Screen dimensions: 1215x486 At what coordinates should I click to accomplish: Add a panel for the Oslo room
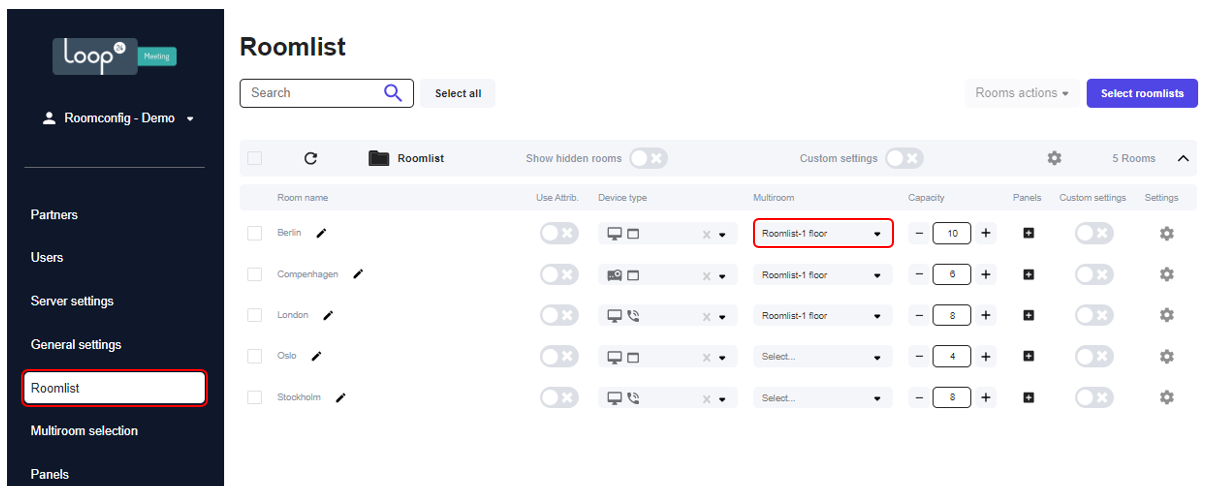pos(1028,357)
